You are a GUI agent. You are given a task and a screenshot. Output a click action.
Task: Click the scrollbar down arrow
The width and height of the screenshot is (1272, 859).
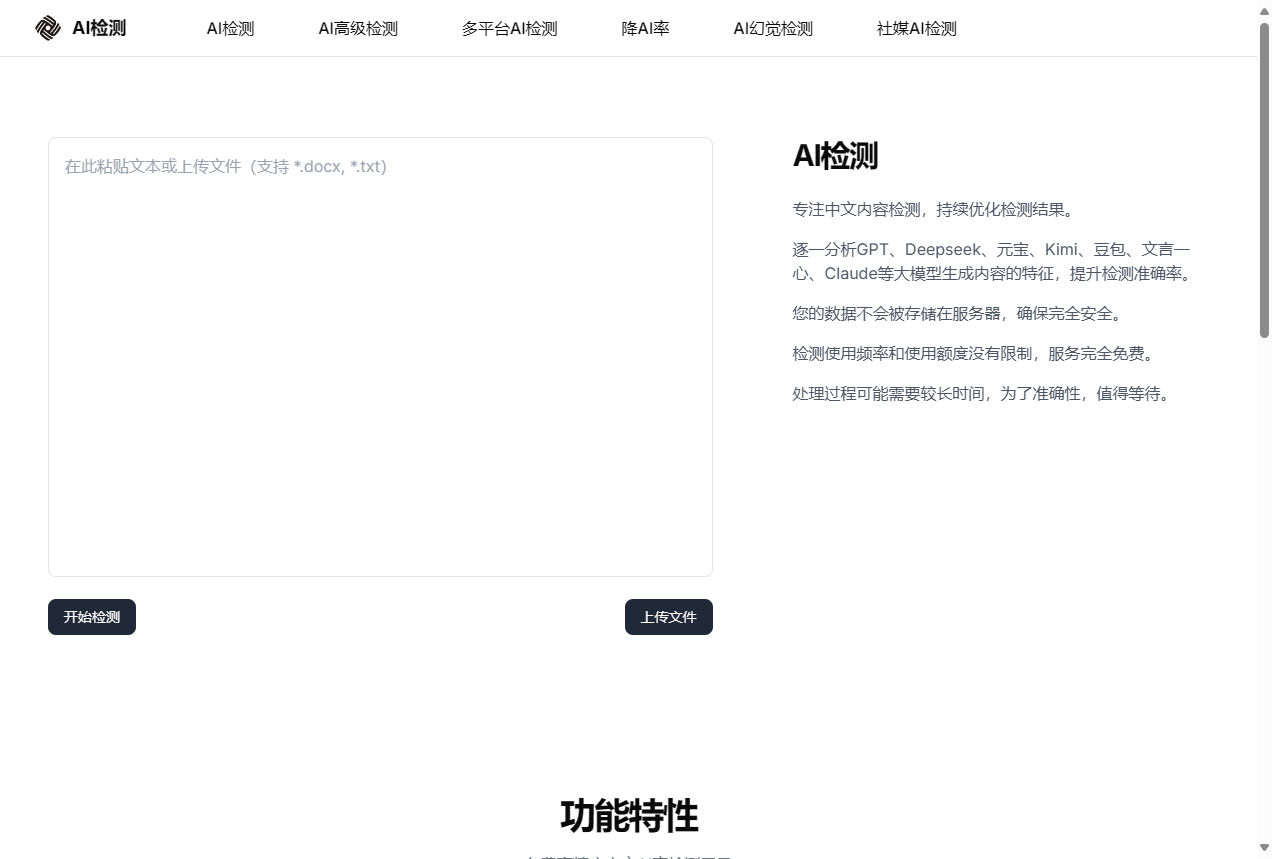tap(1264, 849)
